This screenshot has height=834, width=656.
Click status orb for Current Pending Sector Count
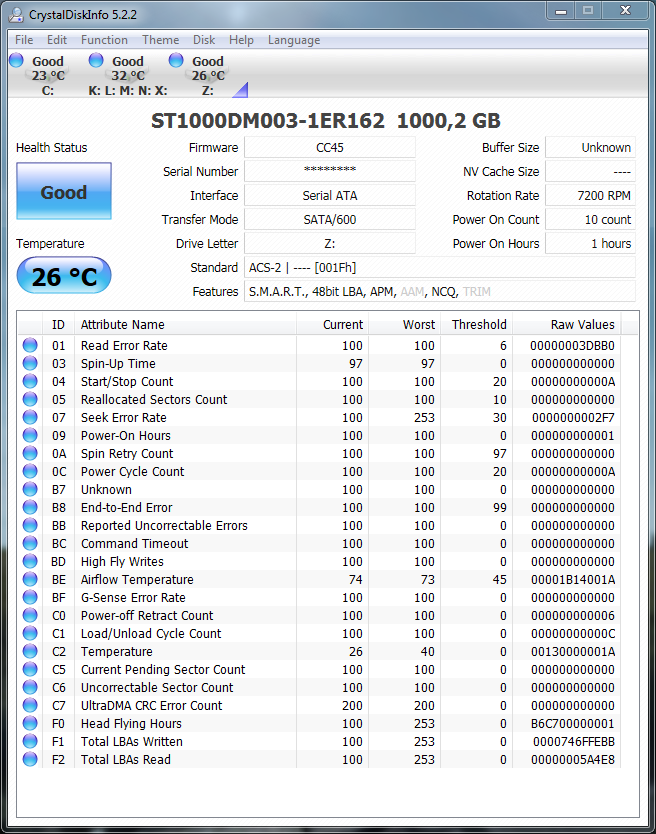click(x=30, y=670)
